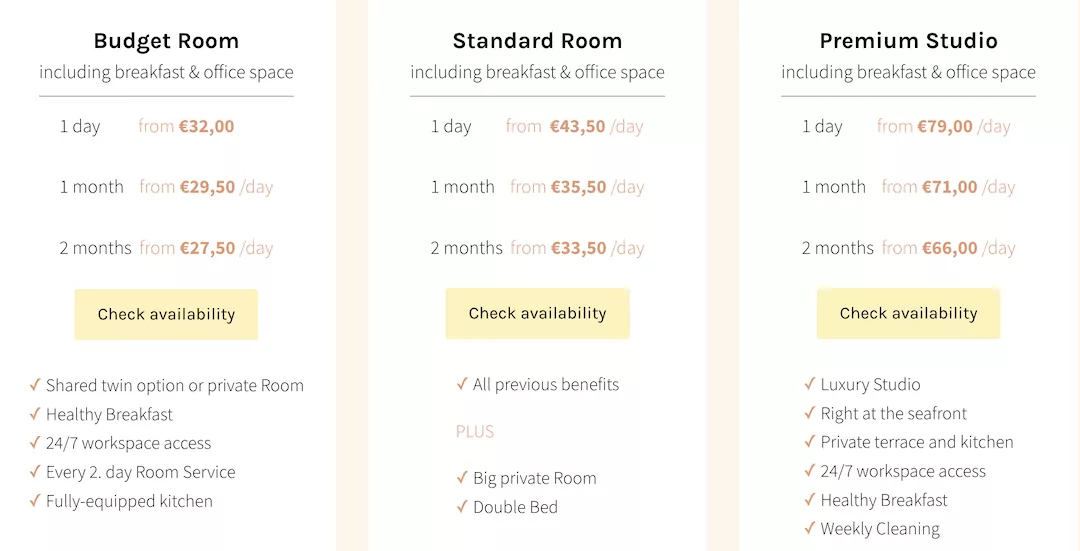Screen dimensions: 1080x551
Task: Click checkmark beside Every 2. day Room Service
Action: 35,472
